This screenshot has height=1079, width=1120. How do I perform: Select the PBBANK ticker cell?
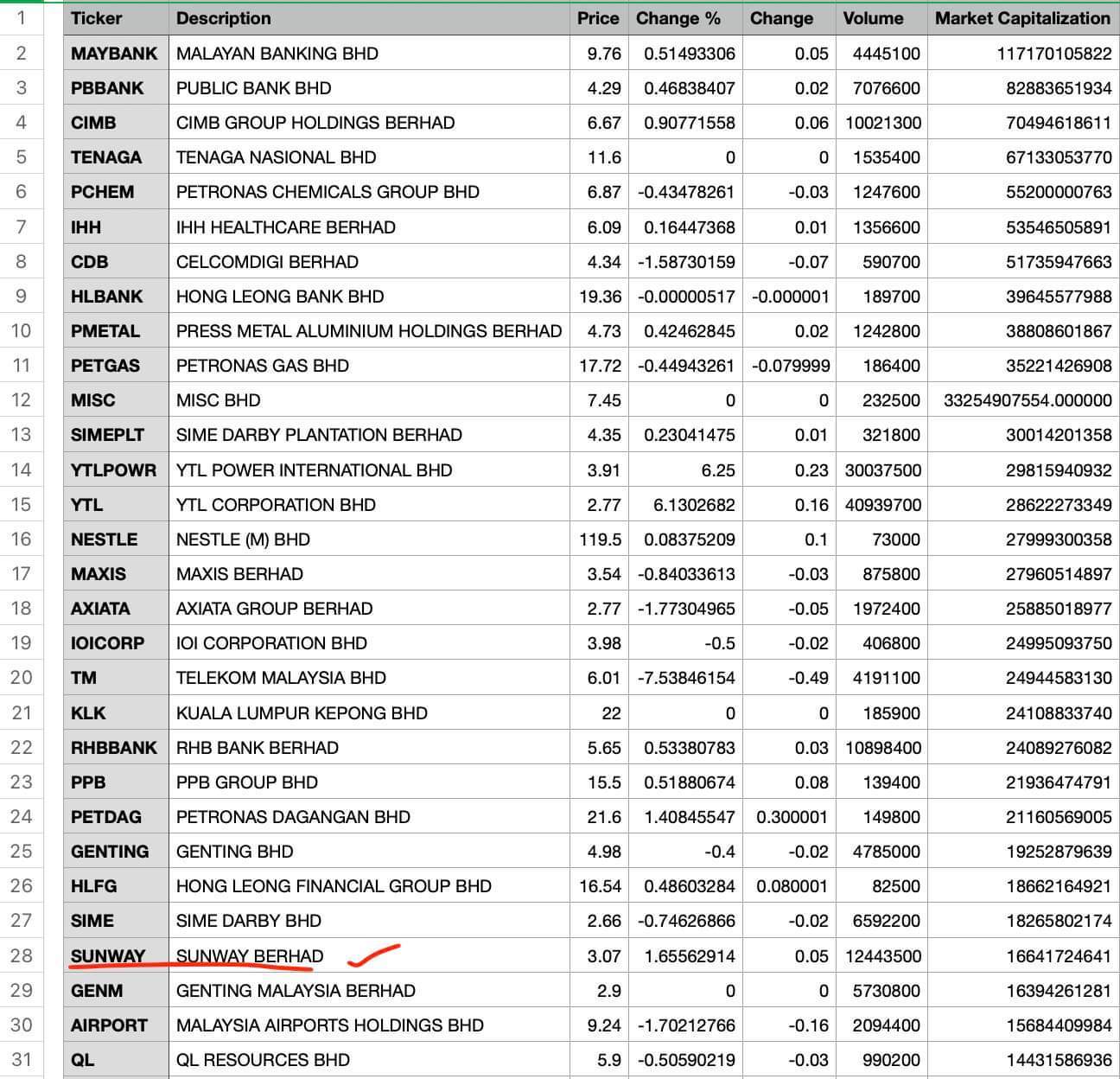click(116, 88)
